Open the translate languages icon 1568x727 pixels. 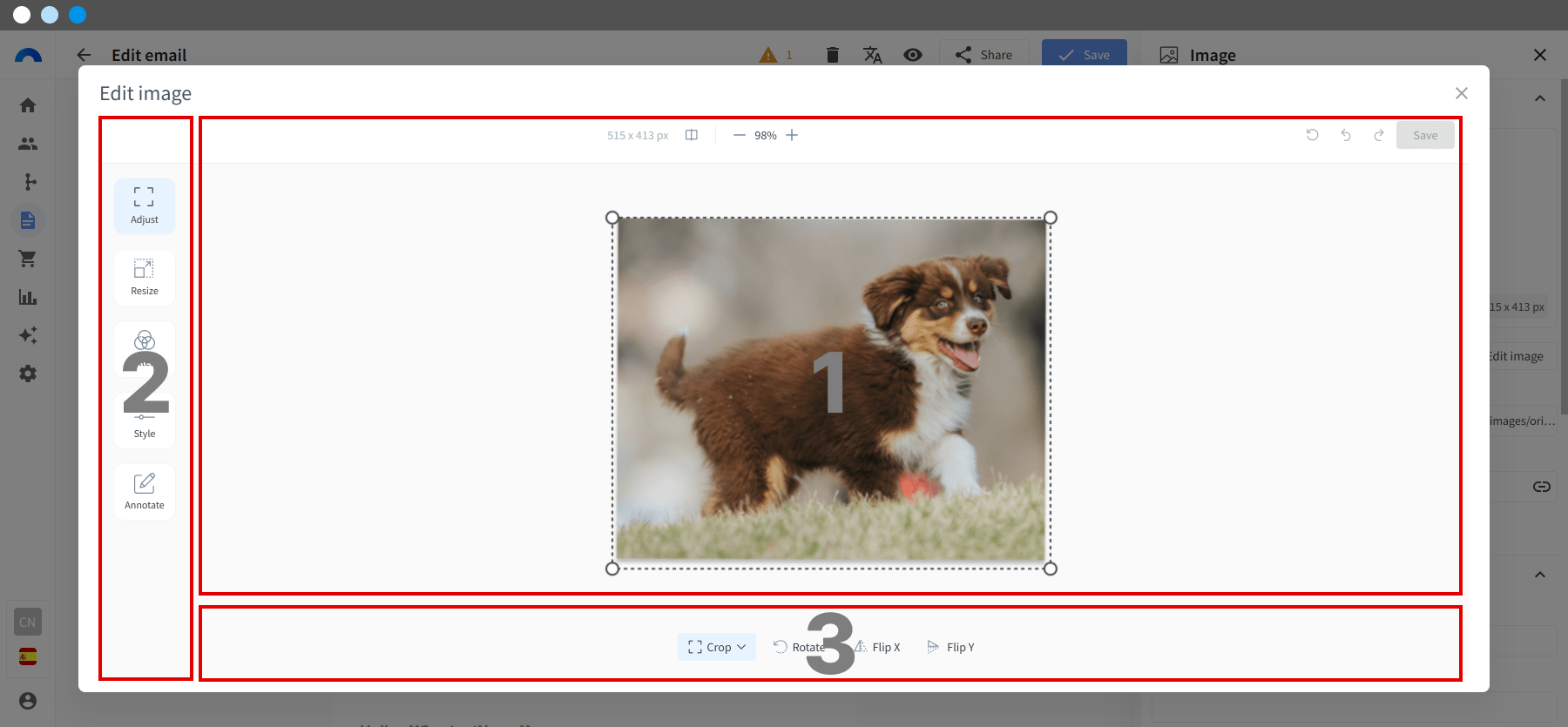(x=873, y=55)
